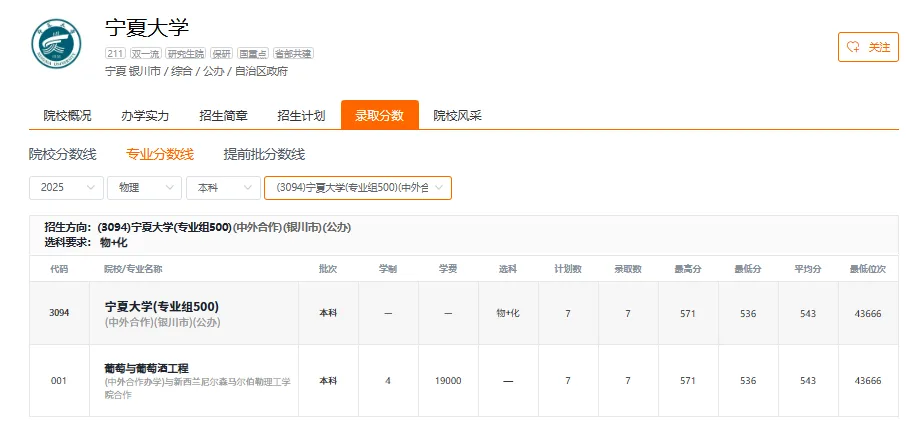Click 本科 cell in 葡萄与葡萄酒工程 row
Viewport: 924px width, 426px height.
pos(328,381)
